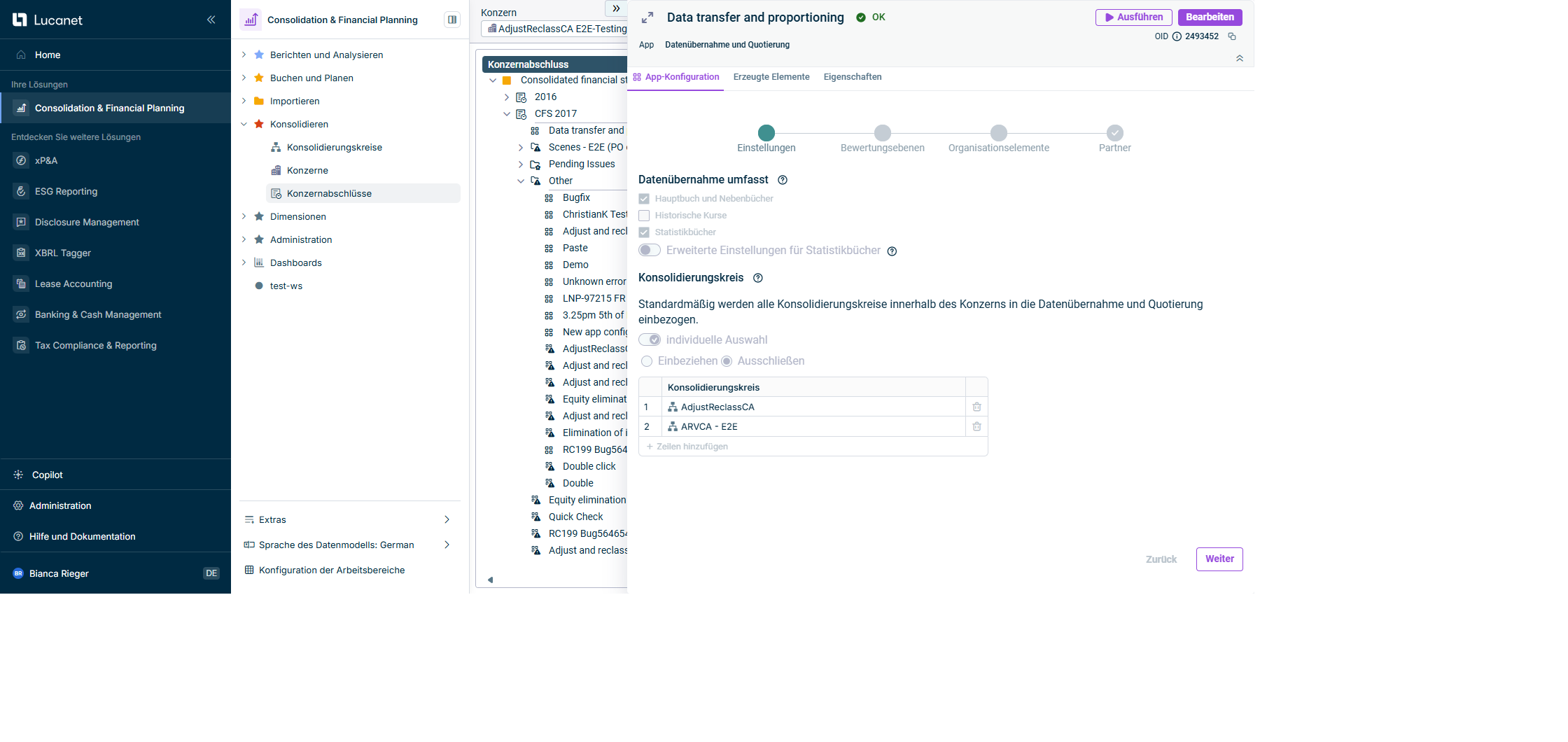
Task: Show help for Konsolidierungskreis heading
Action: coord(757,278)
